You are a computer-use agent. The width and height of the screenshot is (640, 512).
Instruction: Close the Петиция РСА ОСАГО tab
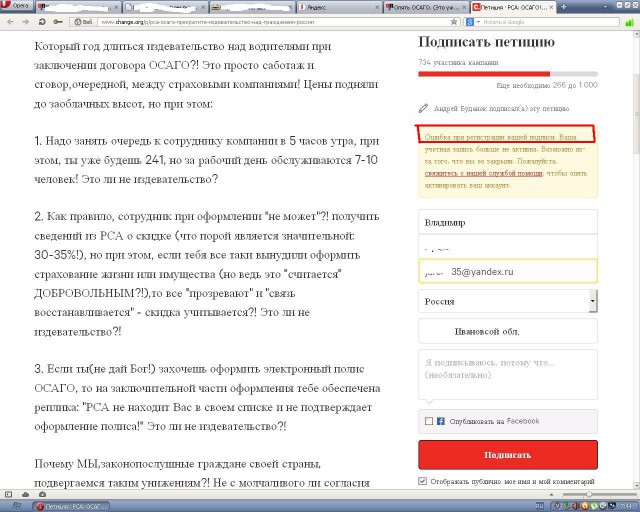tap(551, 7)
